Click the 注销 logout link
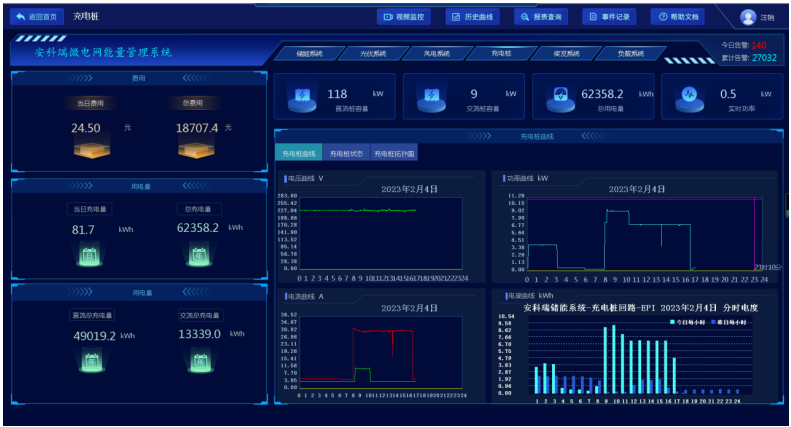791x427 pixels. 768,18
